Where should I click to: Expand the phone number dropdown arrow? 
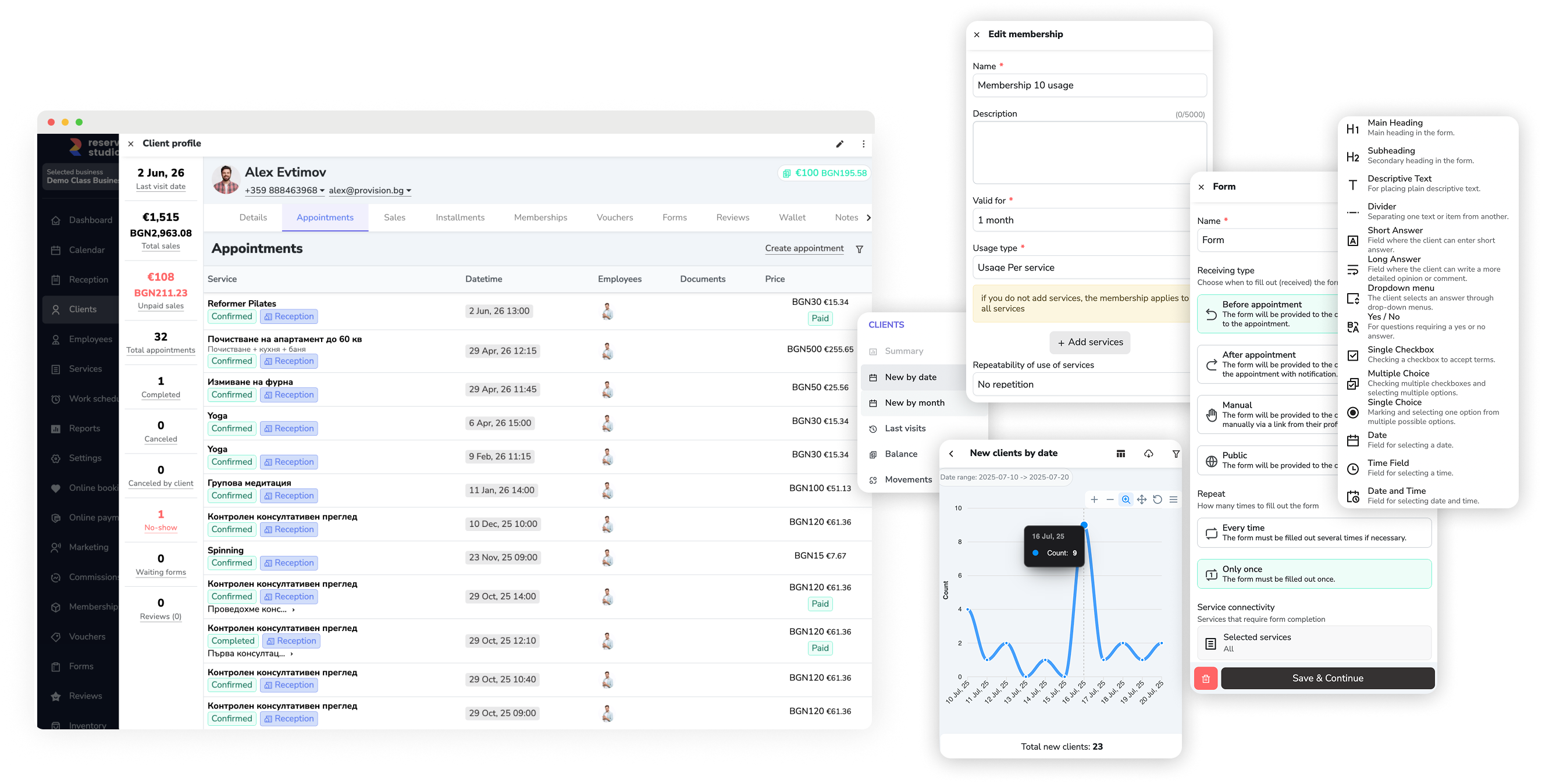[x=322, y=191]
